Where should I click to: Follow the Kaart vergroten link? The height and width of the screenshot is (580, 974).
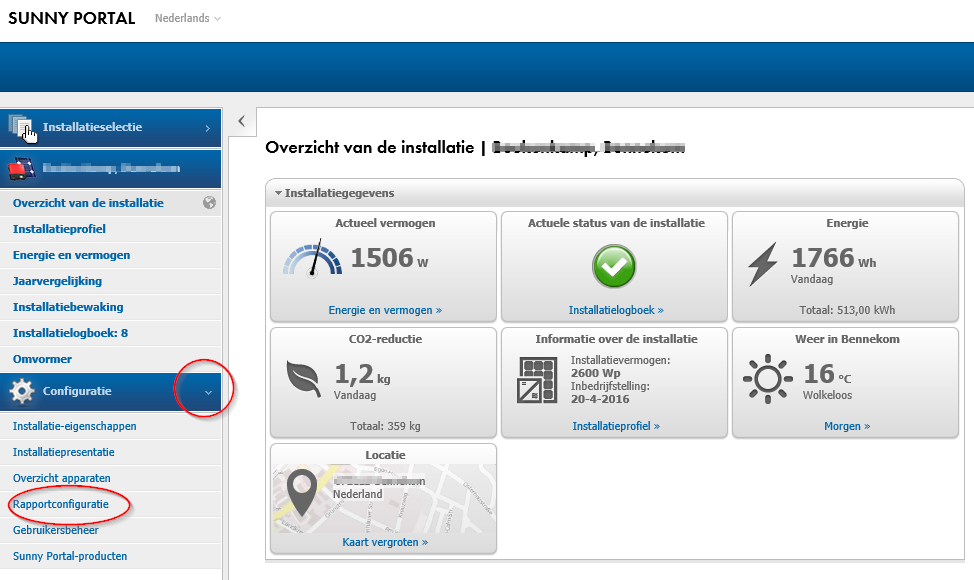pyautogui.click(x=383, y=541)
